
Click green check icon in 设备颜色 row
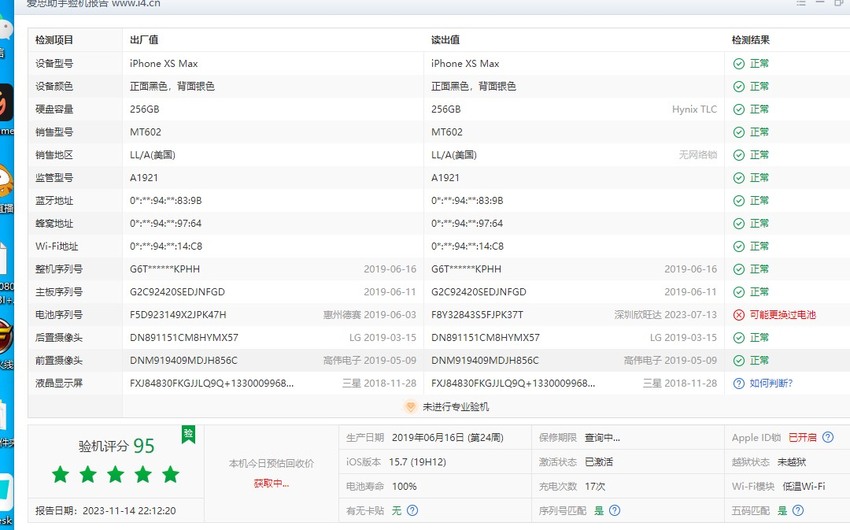click(x=739, y=86)
